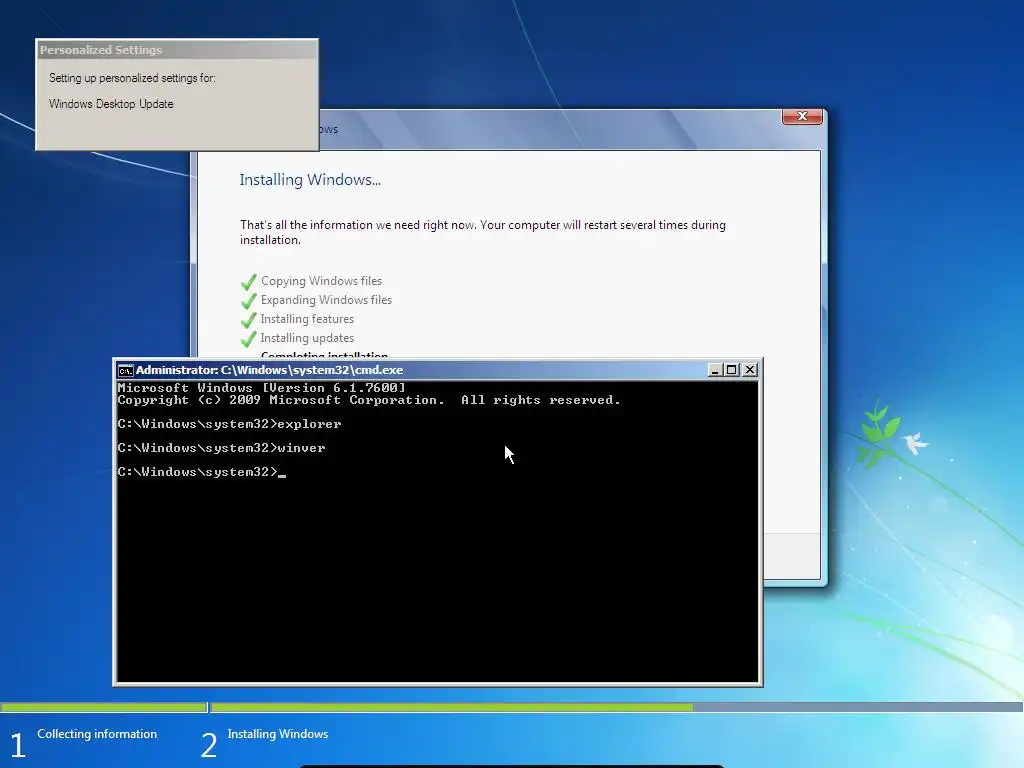Click the Collecting information progress bar
Image resolution: width=1024 pixels, height=768 pixels.
click(103, 707)
